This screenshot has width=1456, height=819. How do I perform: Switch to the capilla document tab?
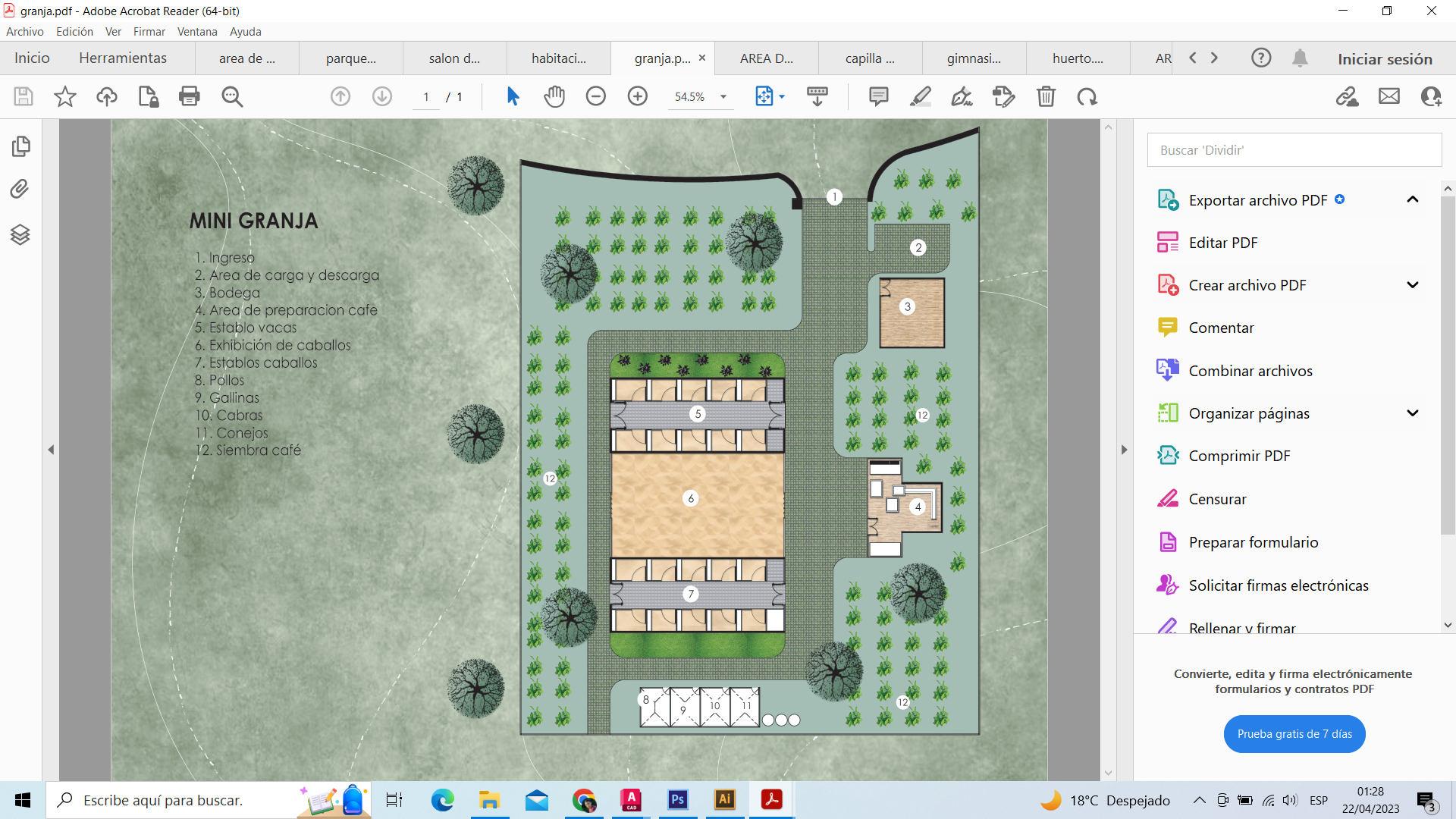click(870, 58)
